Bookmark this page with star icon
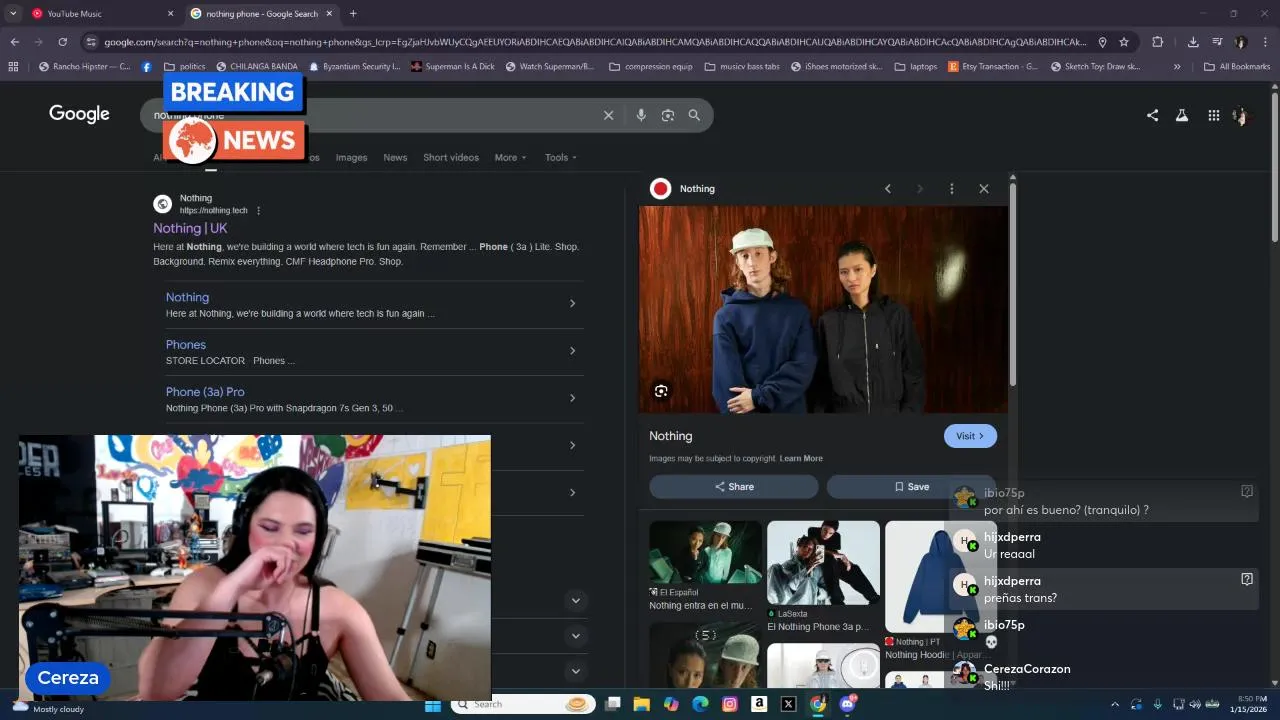The image size is (1280, 720). click(x=1124, y=42)
